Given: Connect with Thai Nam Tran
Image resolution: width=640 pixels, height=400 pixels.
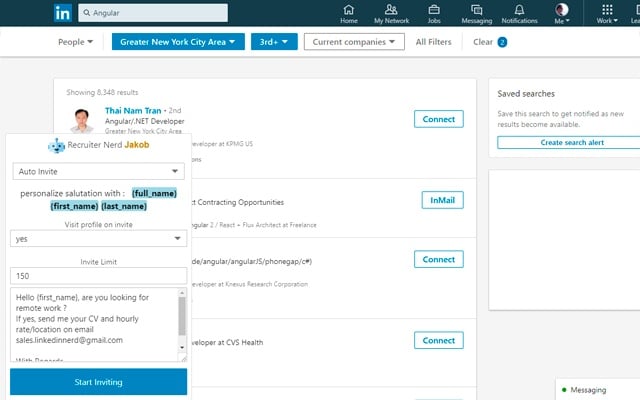Looking at the screenshot, I should coord(439,119).
